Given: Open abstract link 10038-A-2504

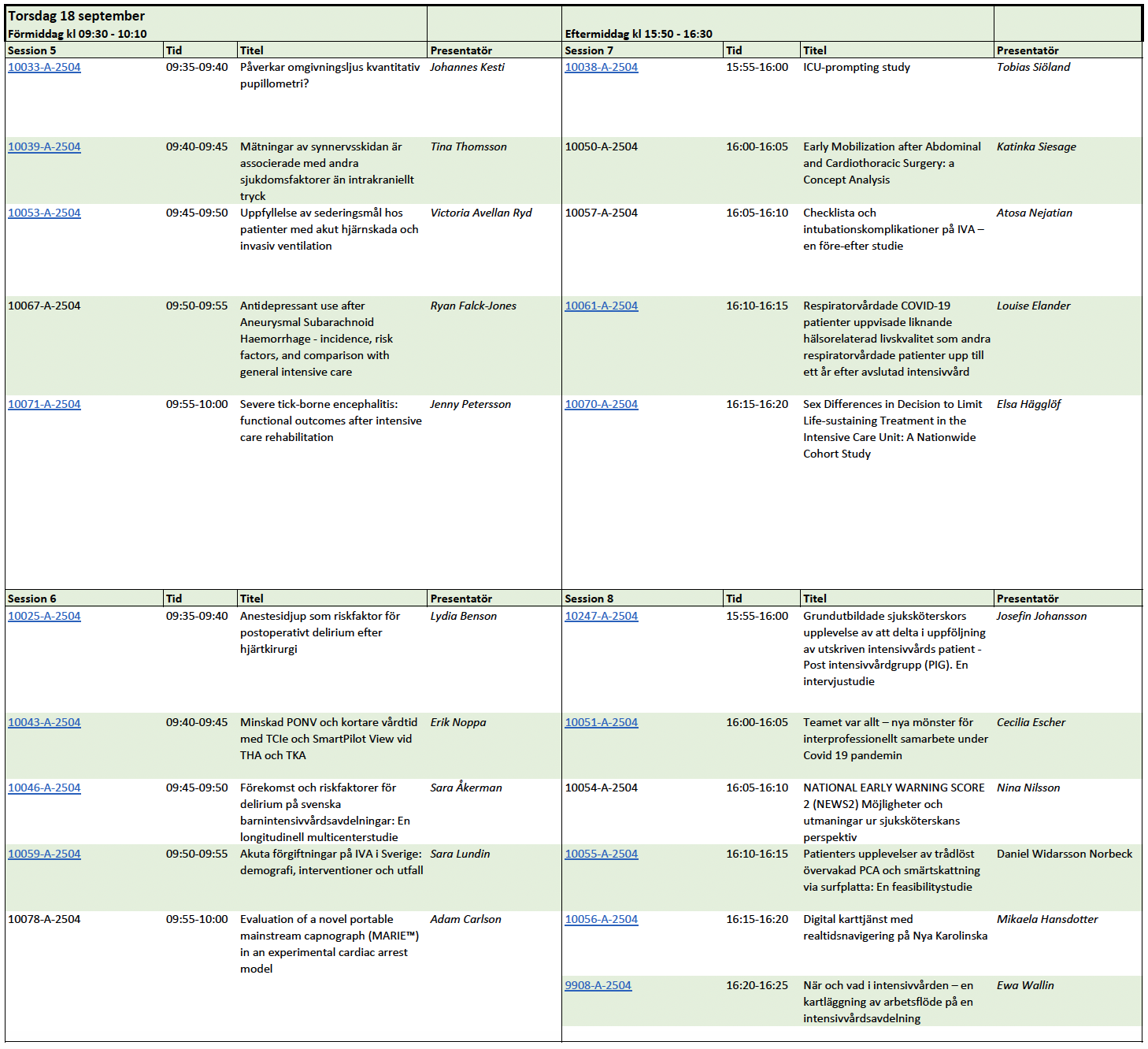Looking at the screenshot, I should coord(602,67).
